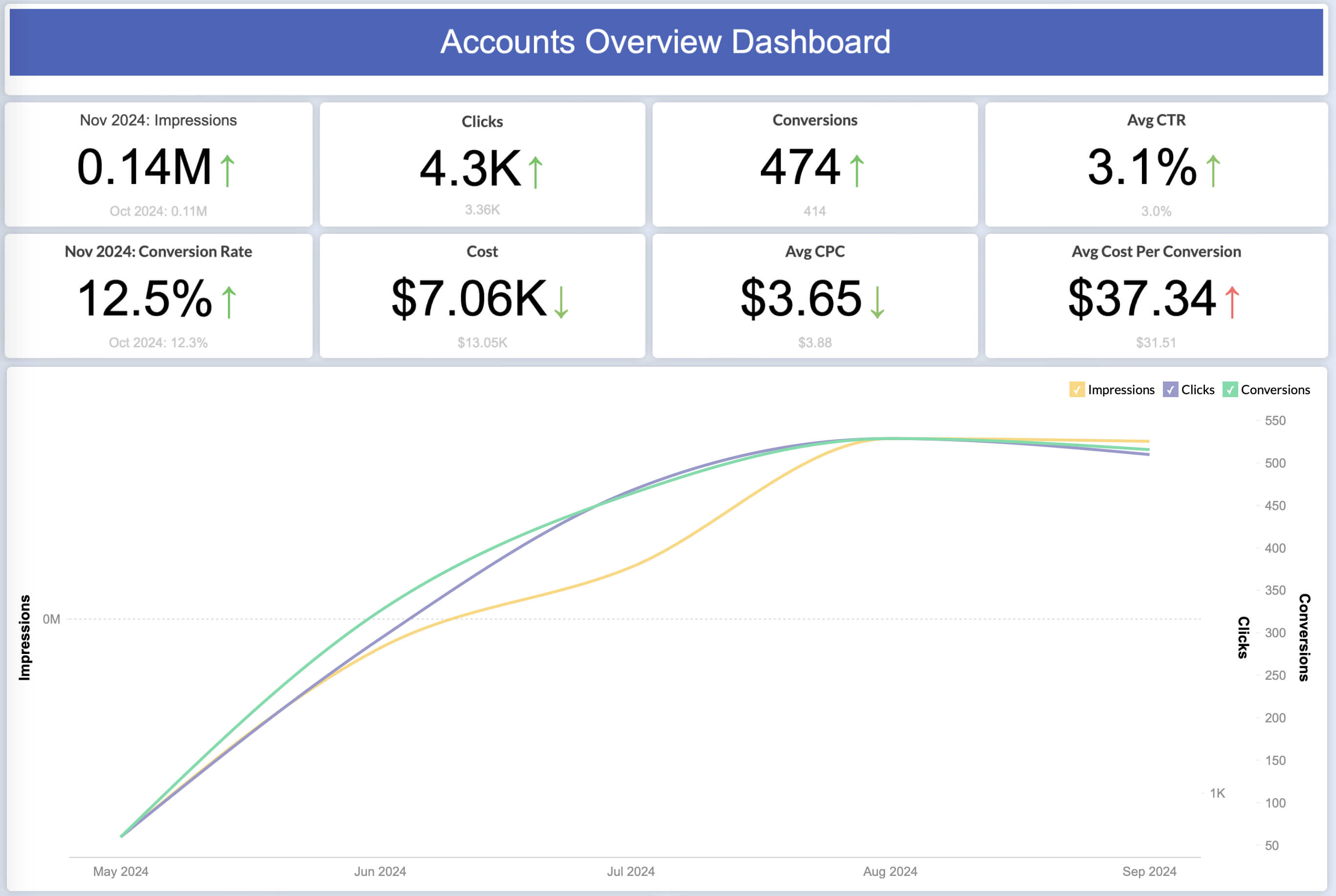
Task: Click the Accounts Overview Dashboard title banner
Action: pos(666,42)
